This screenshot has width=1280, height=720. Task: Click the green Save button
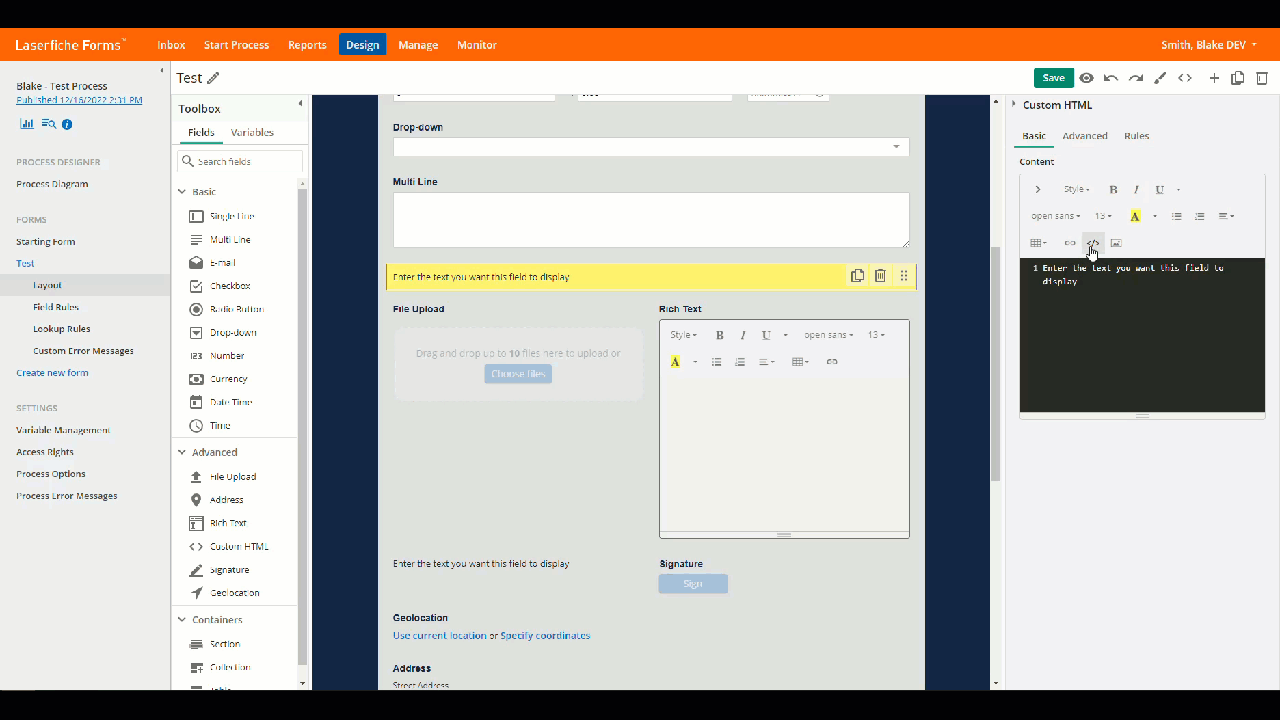point(1053,78)
